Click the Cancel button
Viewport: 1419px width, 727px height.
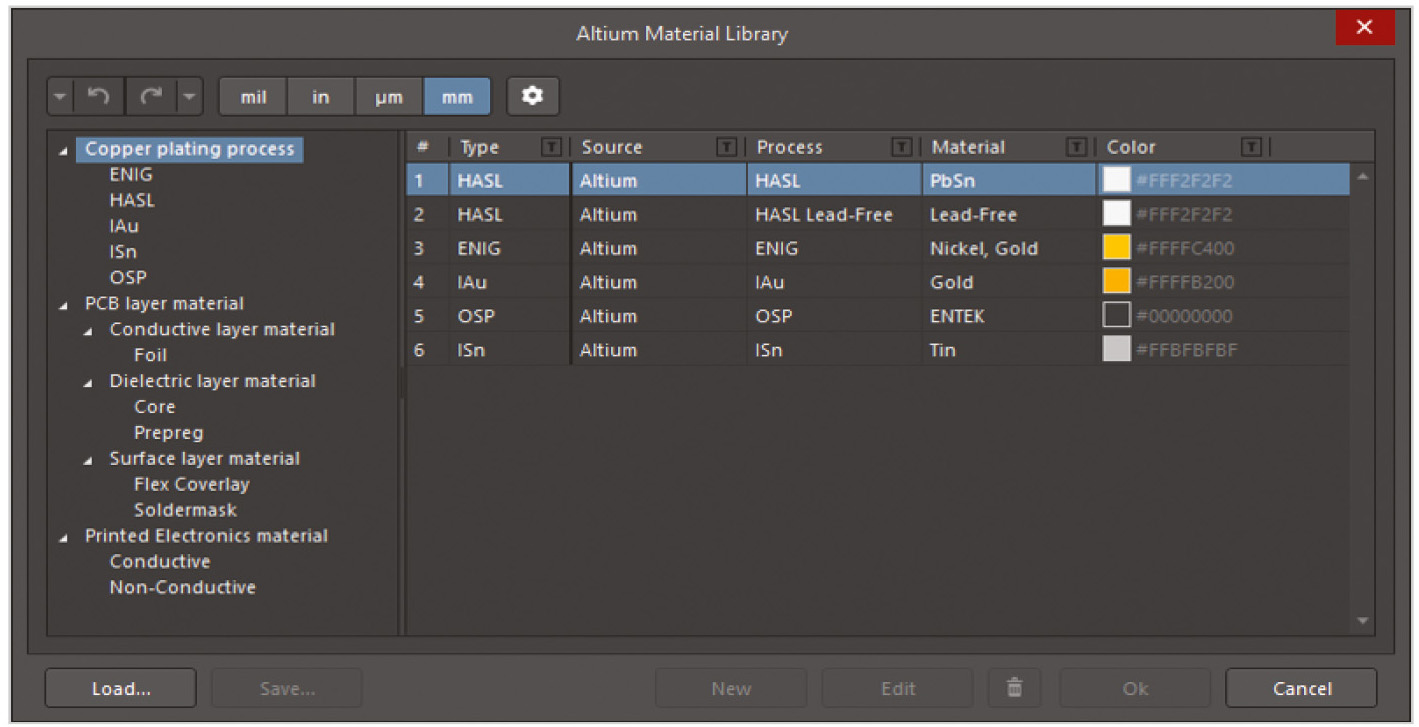[x=1302, y=688]
